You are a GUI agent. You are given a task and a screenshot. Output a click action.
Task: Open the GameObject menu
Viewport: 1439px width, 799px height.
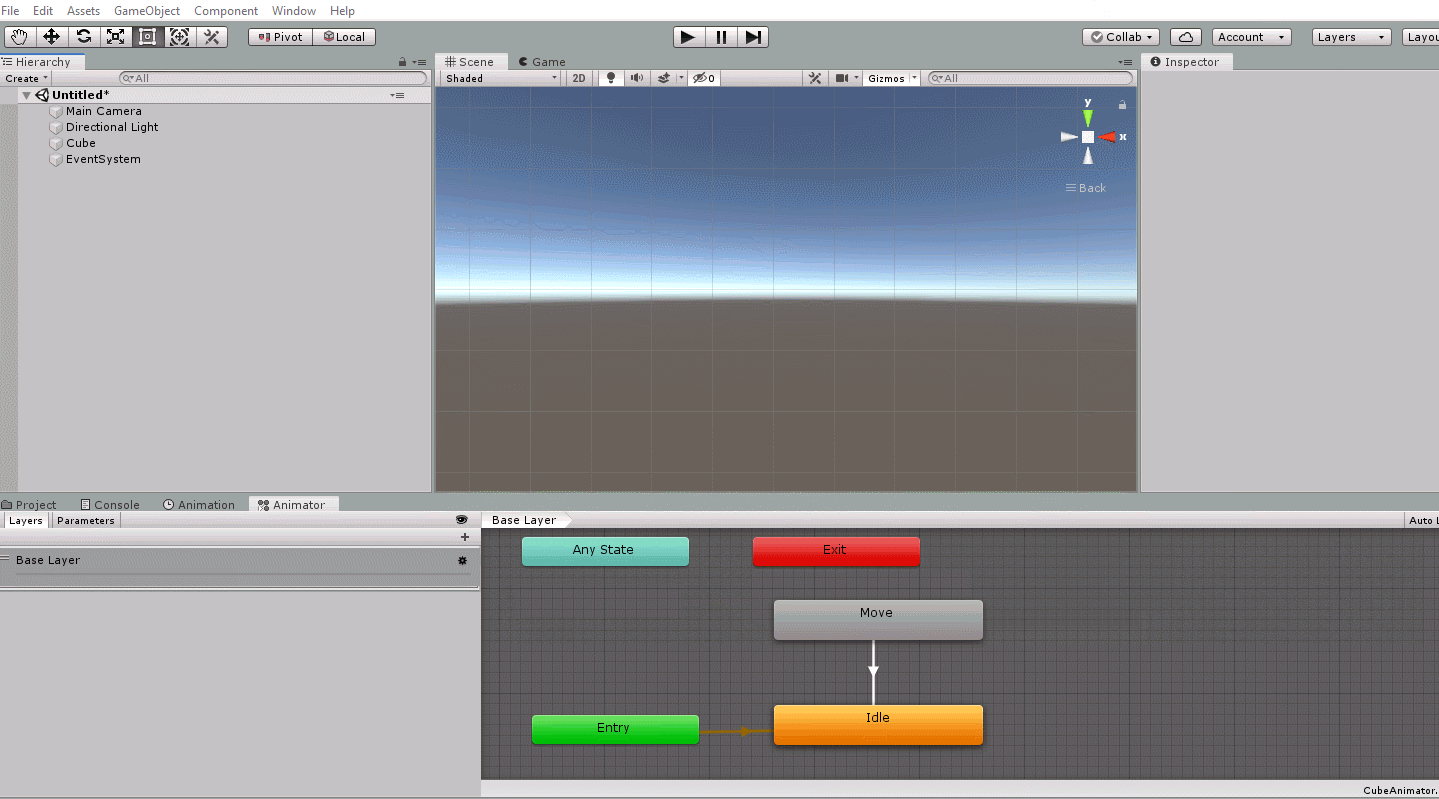147,11
